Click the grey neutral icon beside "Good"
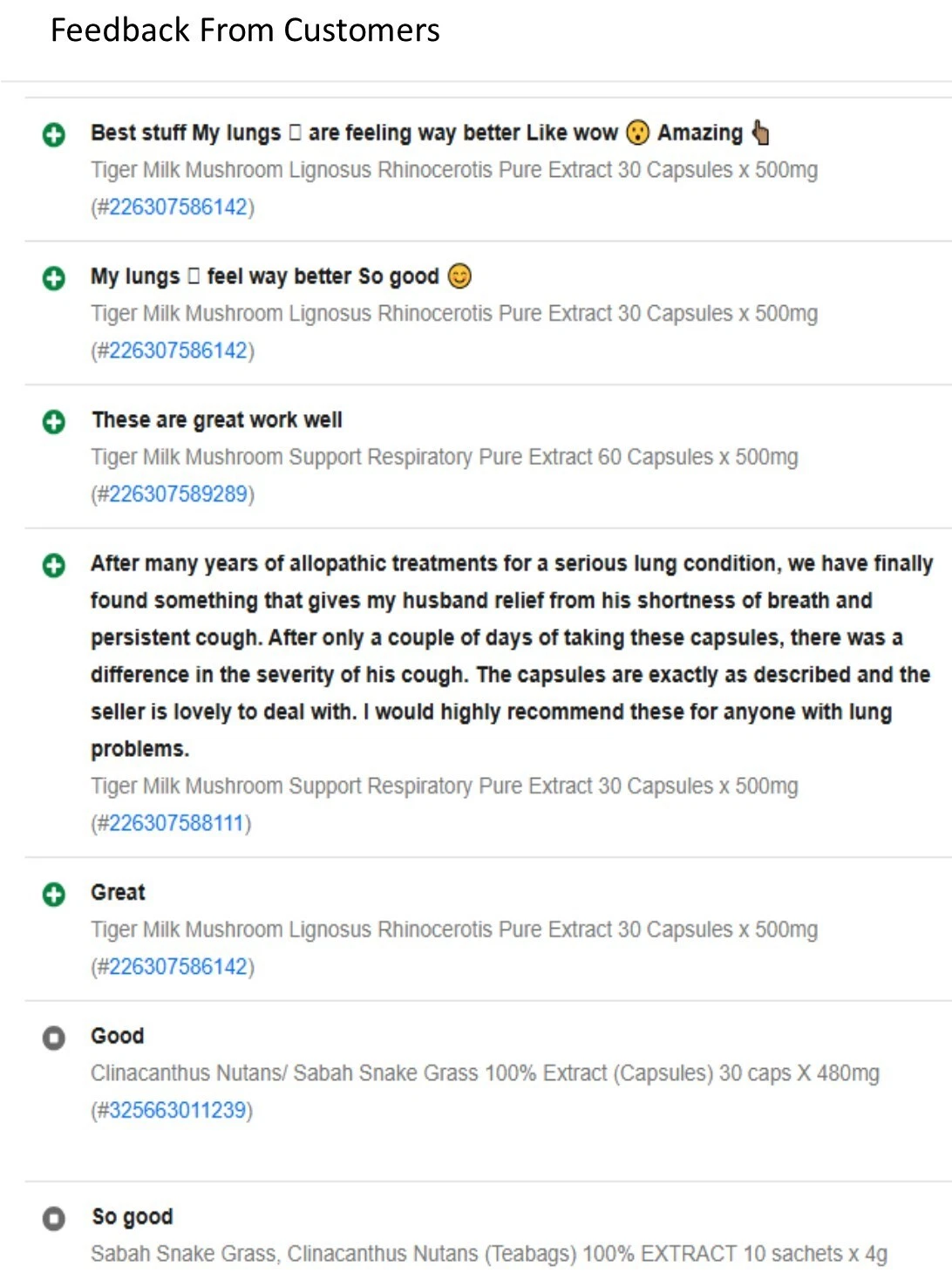The width and height of the screenshot is (952, 1273). click(x=54, y=1038)
